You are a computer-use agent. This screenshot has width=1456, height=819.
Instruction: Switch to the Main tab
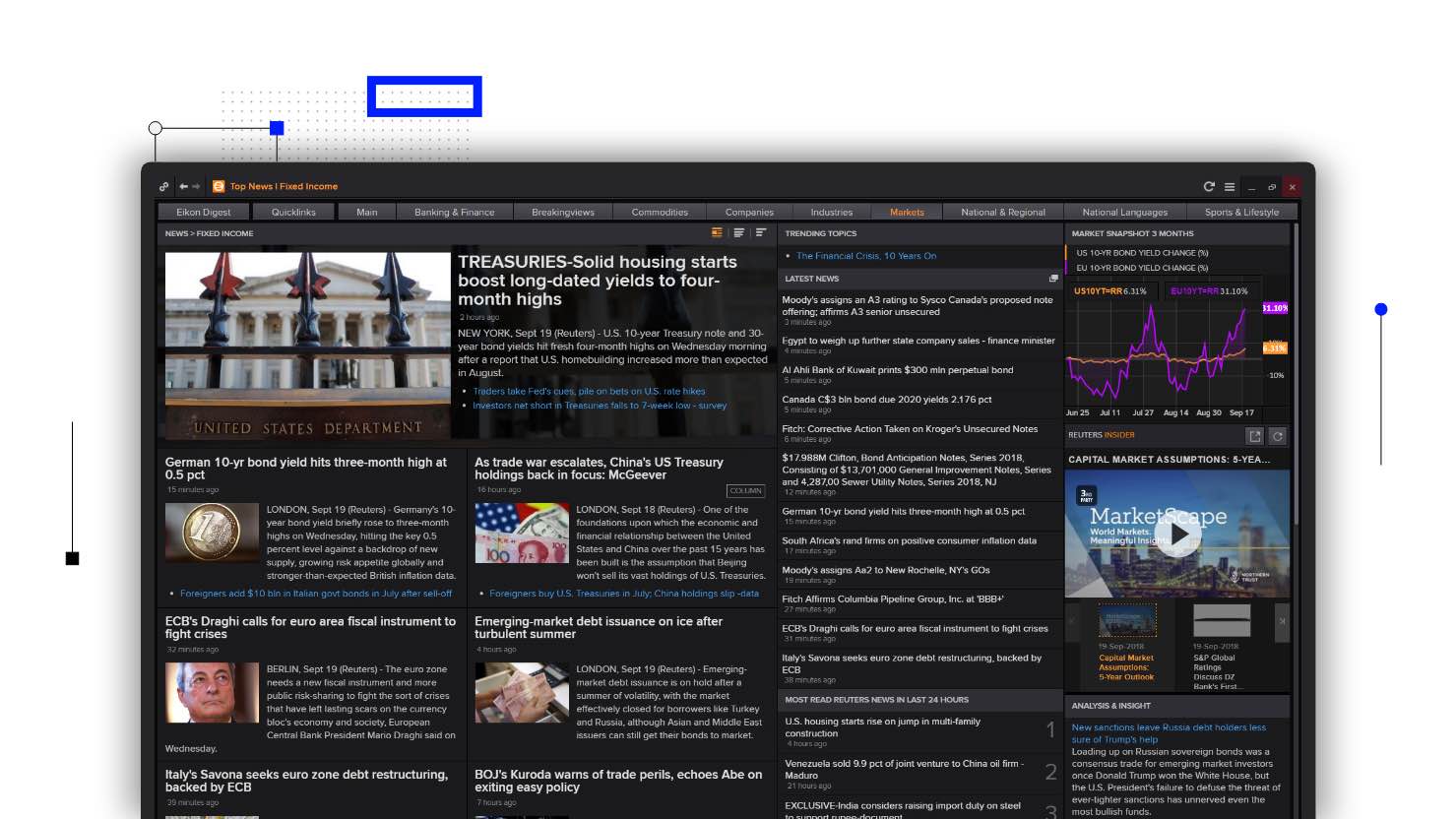[x=367, y=212]
